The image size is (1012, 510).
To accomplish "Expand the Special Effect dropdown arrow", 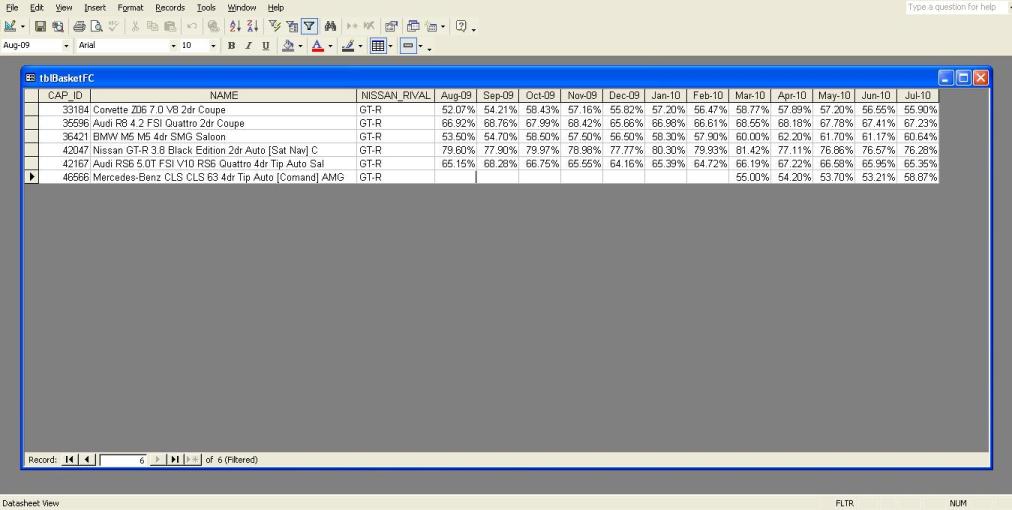I will pyautogui.click(x=421, y=46).
